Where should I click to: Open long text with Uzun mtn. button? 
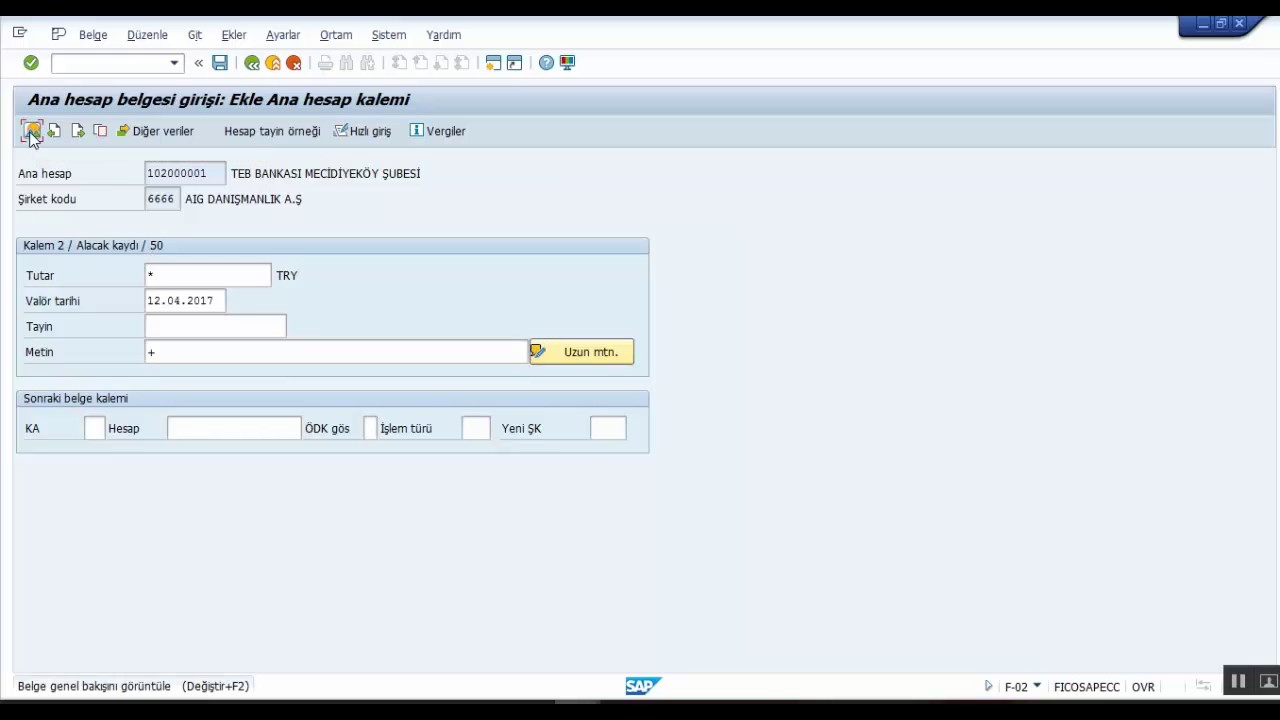tap(582, 352)
